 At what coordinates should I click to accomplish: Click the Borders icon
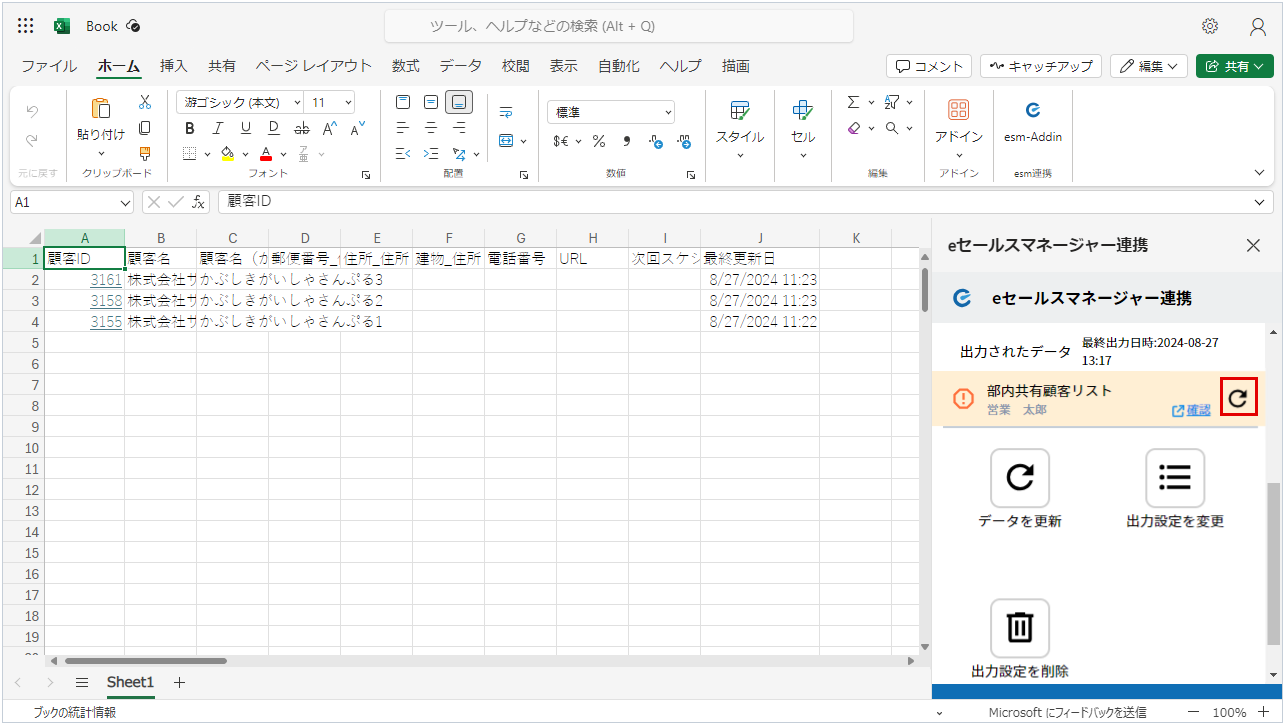(189, 154)
